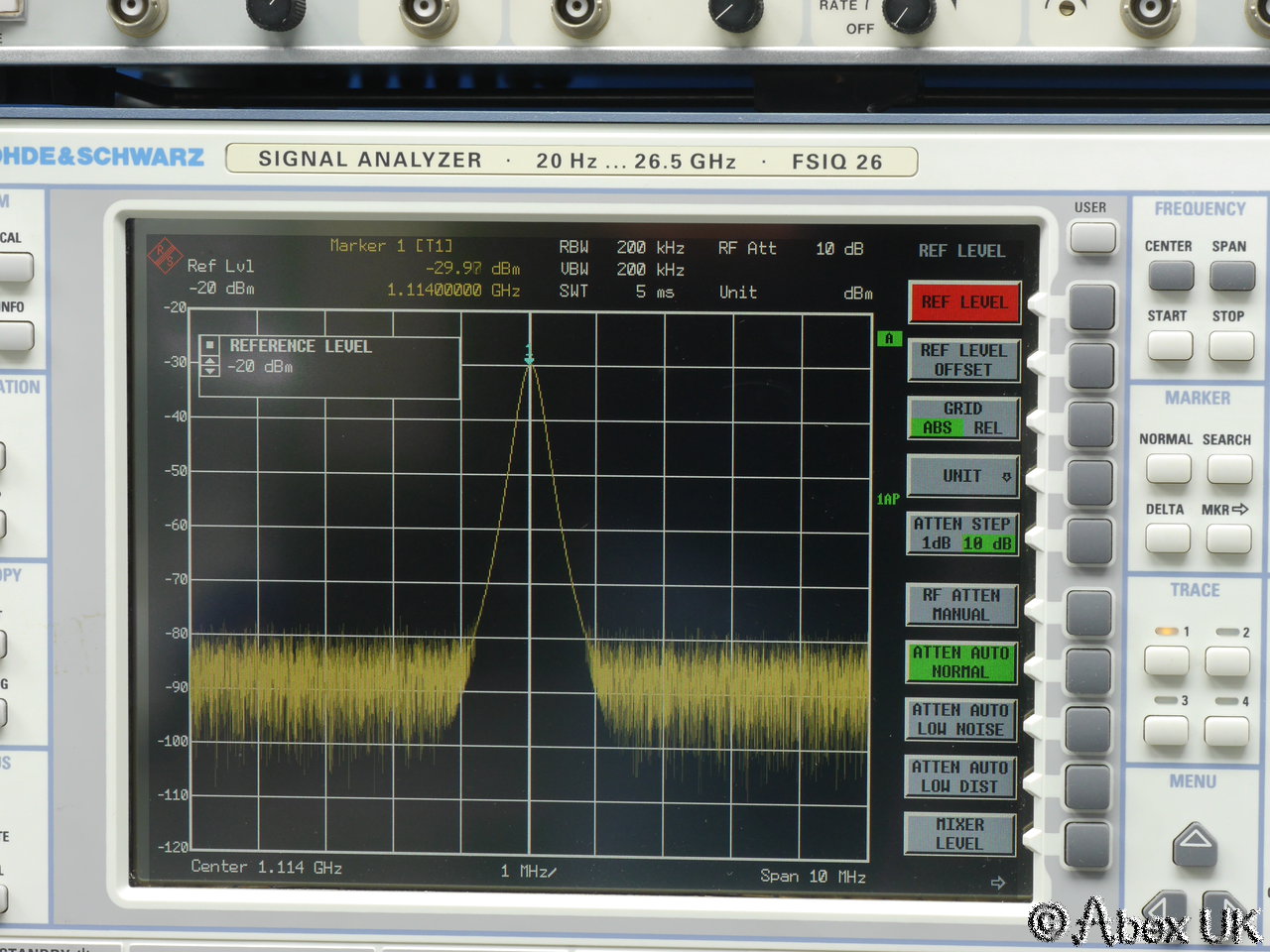
Task: Click the Rohde & Schwarz logo on screen
Action: click(165, 256)
